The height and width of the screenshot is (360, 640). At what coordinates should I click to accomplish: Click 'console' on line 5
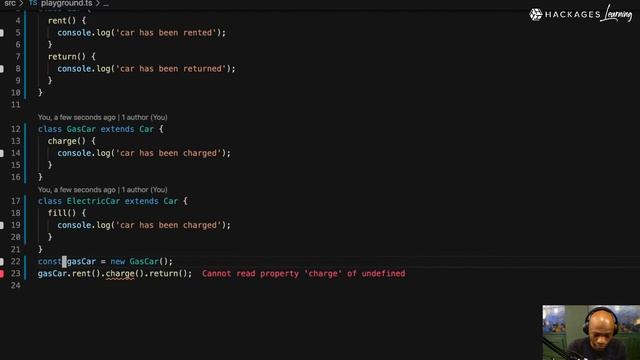point(74,33)
